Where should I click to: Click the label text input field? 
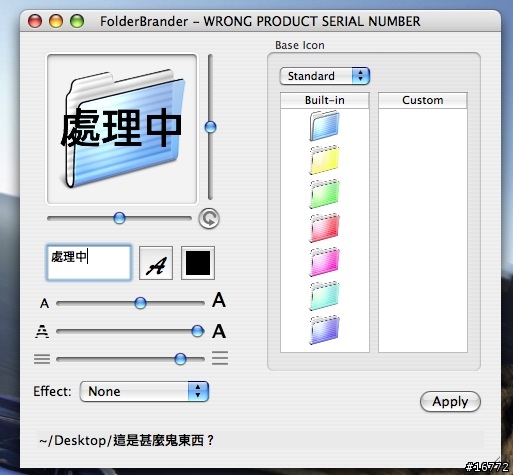coord(89,263)
